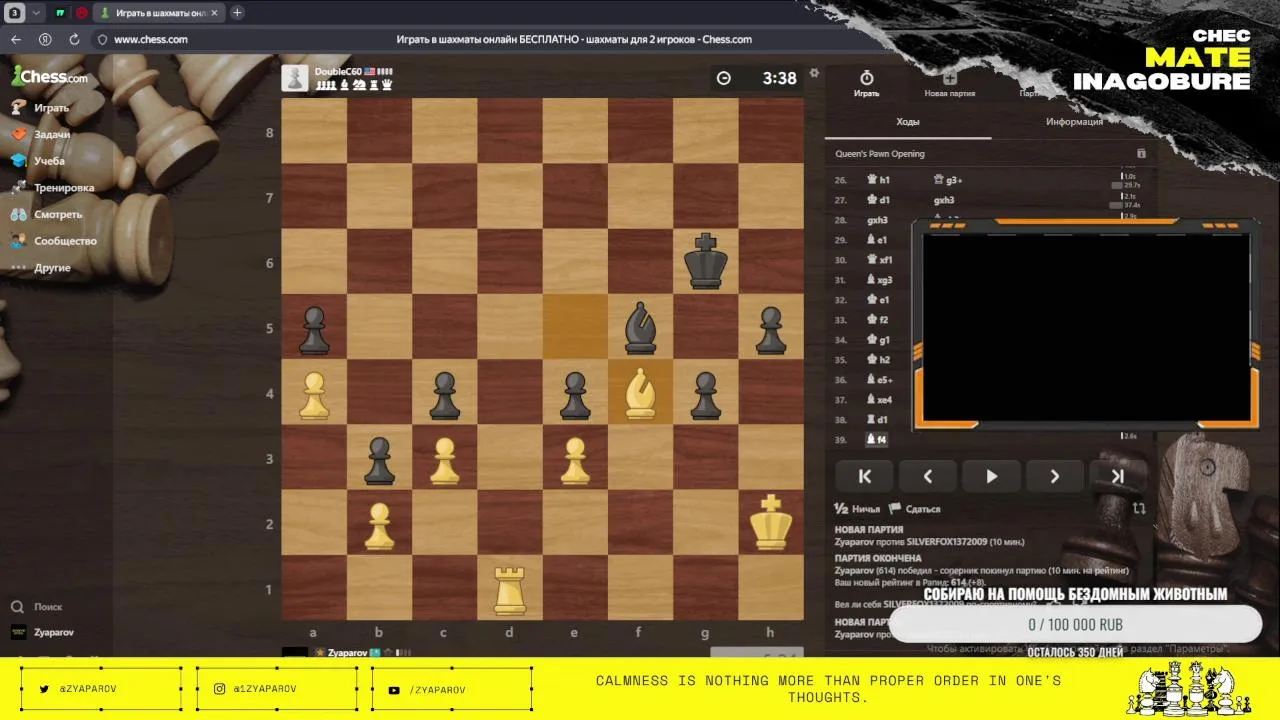The width and height of the screenshot is (1280, 720).
Task: Open Смотреть section in sidebar
Action: point(46,214)
